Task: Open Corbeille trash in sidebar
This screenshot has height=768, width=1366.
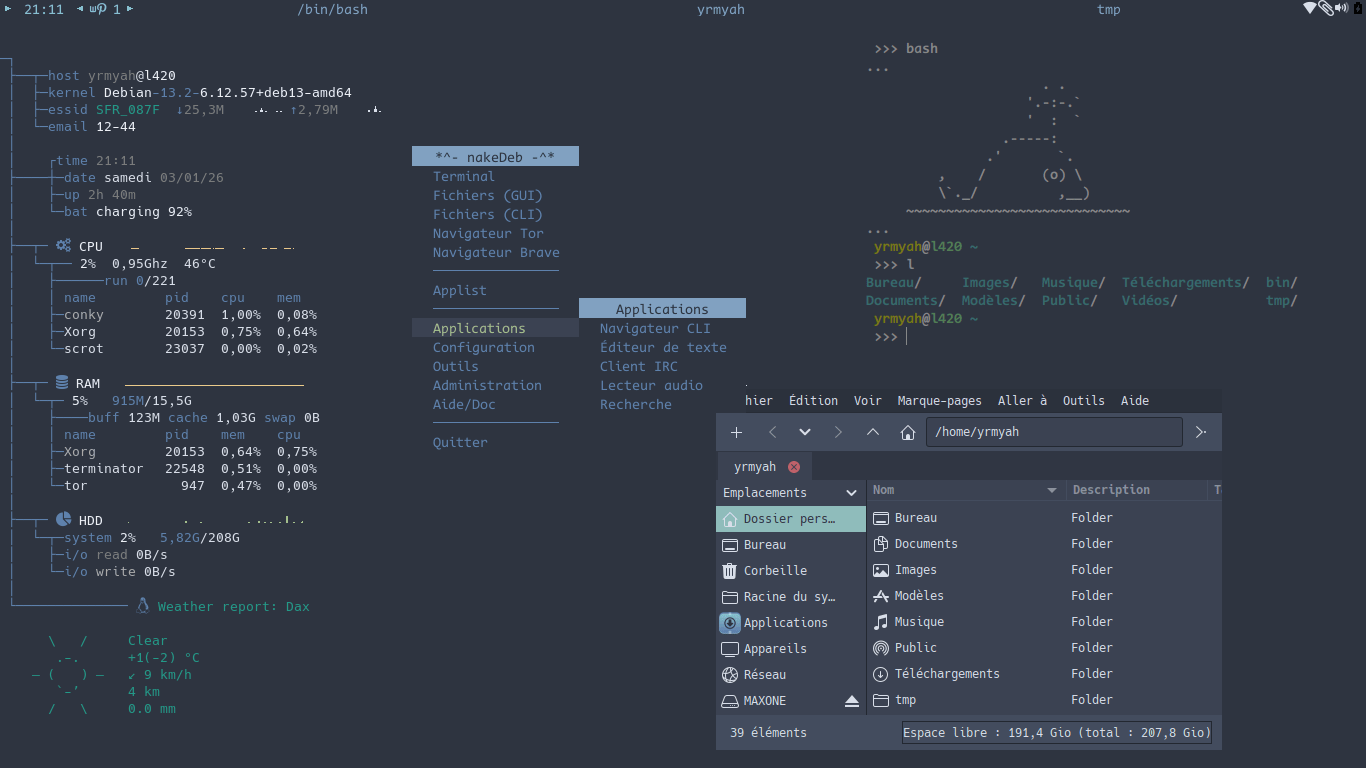Action: [775, 571]
